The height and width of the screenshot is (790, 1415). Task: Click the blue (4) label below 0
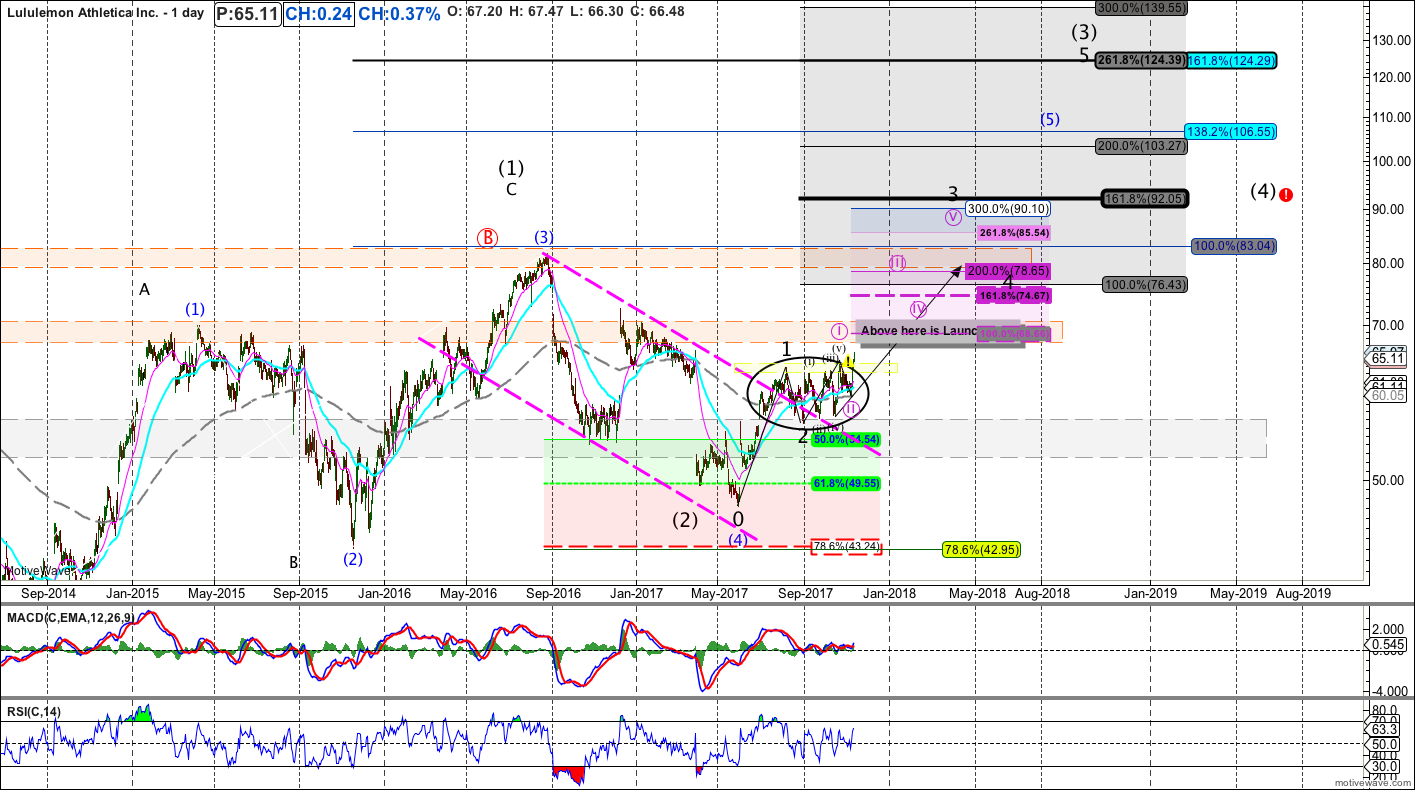tap(738, 539)
